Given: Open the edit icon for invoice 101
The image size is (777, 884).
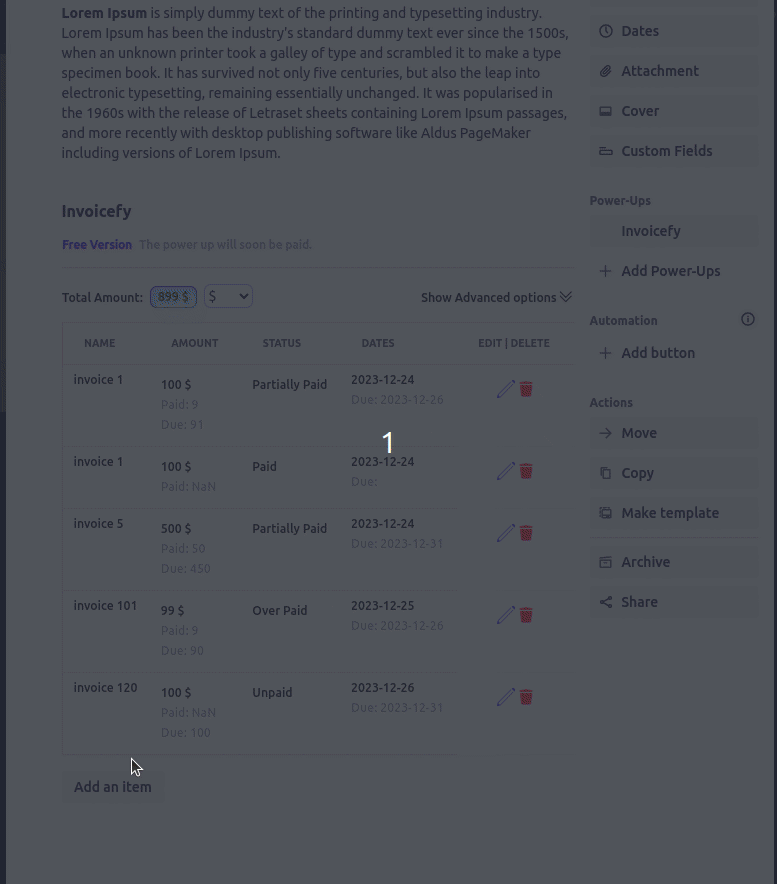Looking at the screenshot, I should 506,615.
